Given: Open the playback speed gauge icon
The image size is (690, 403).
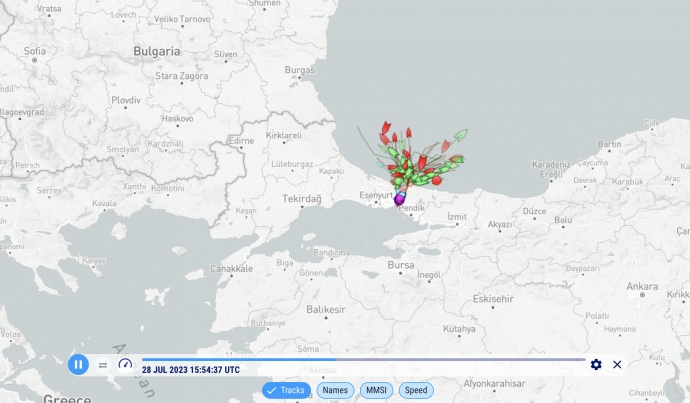Looking at the screenshot, I should click(x=125, y=365).
